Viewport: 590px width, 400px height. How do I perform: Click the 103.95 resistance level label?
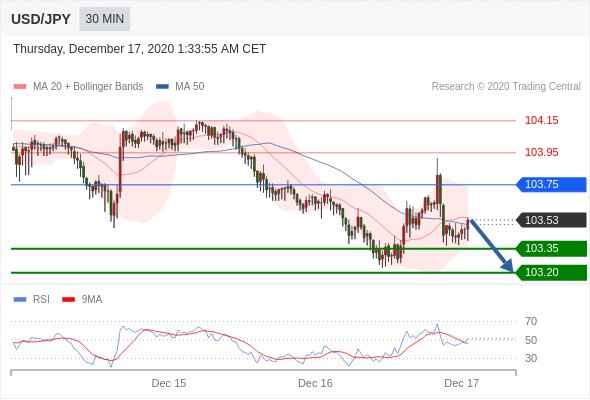541,152
